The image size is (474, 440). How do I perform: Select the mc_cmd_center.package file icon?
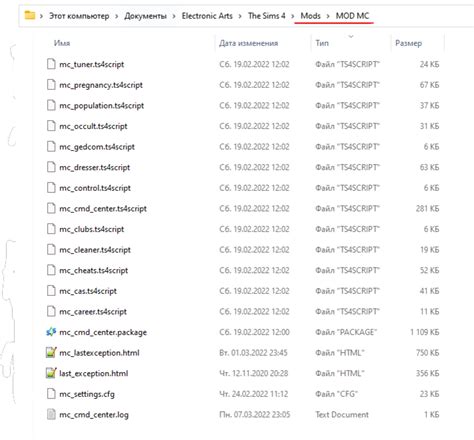click(51, 332)
